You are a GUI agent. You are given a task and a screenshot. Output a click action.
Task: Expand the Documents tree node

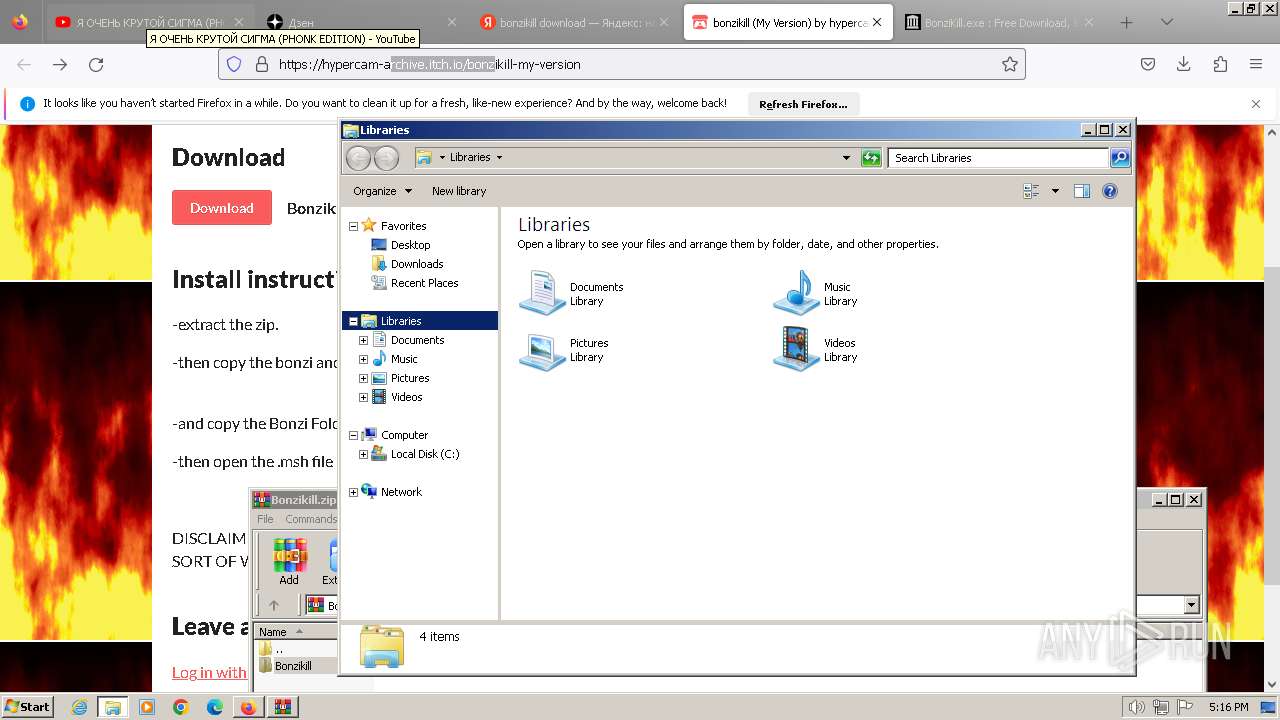(364, 340)
